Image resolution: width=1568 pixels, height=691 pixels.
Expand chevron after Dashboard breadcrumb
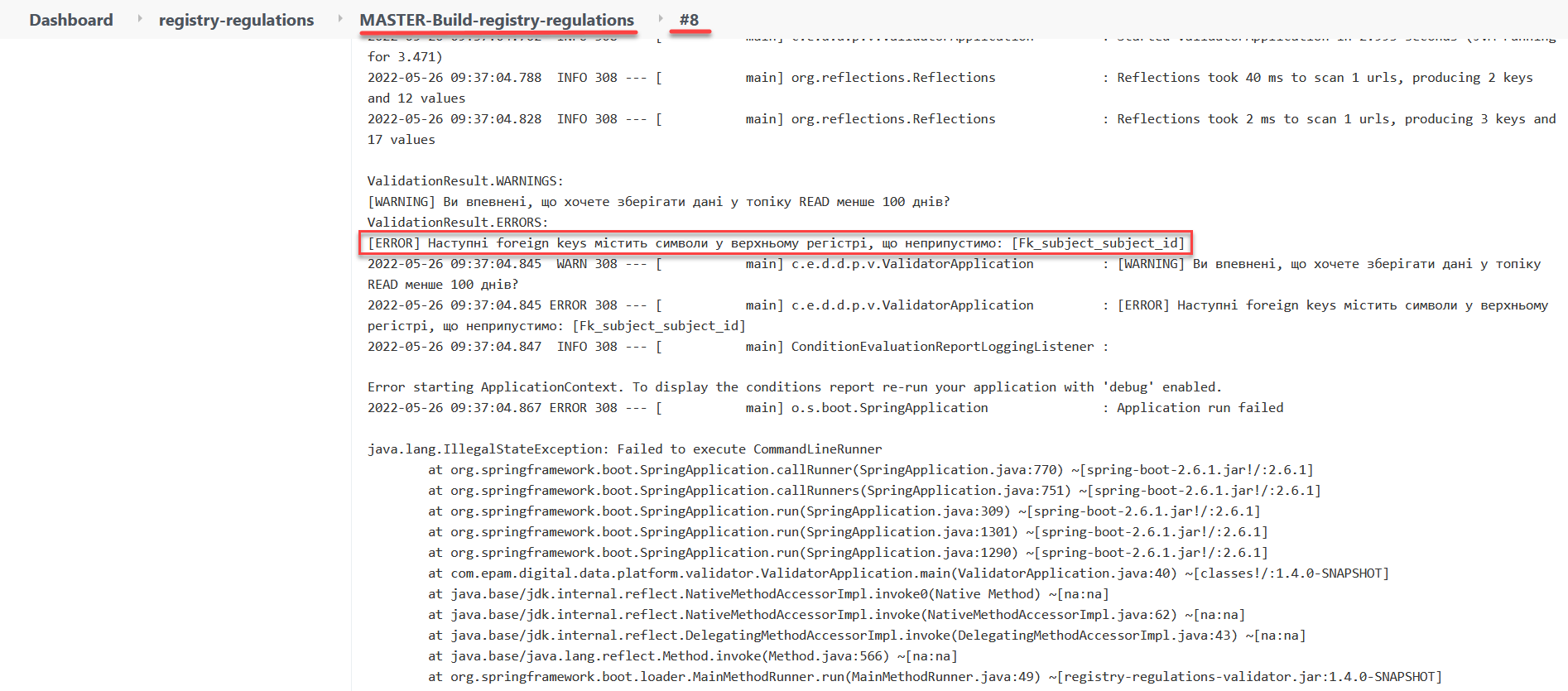139,18
